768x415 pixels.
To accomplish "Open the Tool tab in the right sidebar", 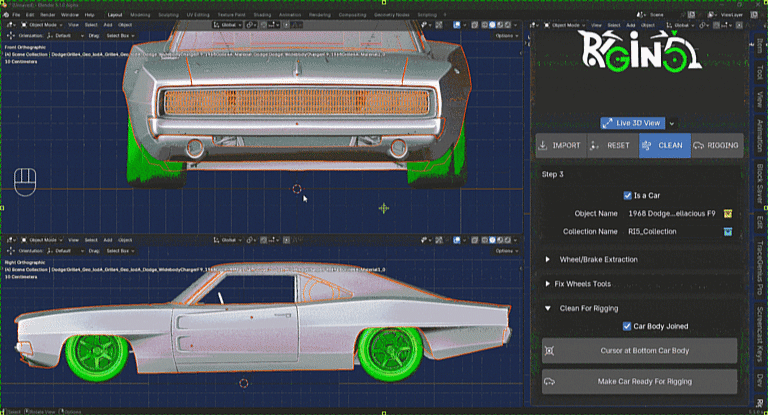I will coord(759,72).
